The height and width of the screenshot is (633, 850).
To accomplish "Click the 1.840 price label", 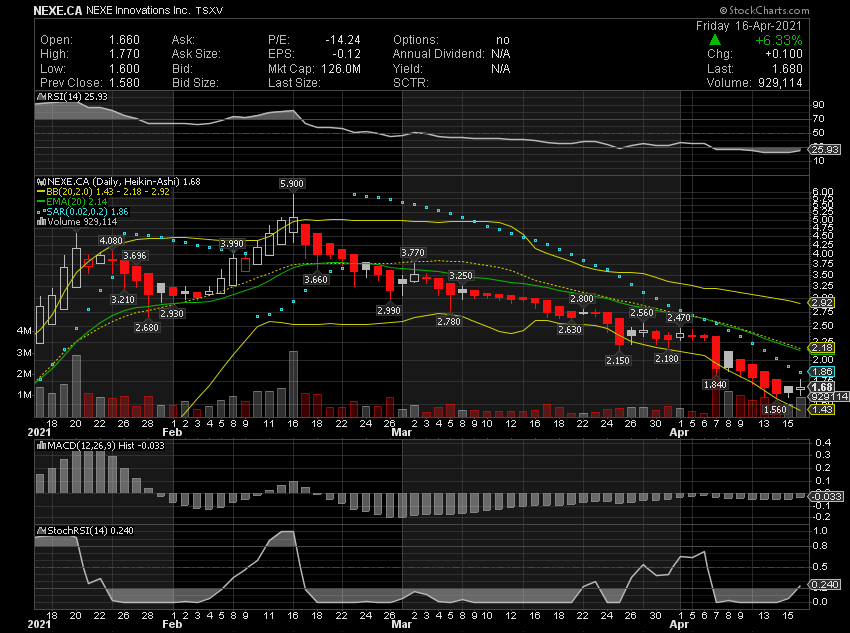I will click(x=715, y=385).
